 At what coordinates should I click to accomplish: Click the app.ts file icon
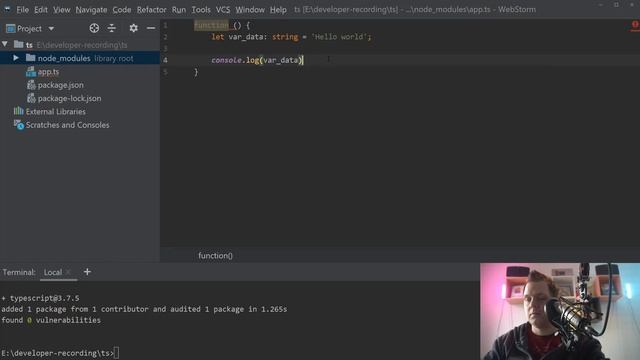31,72
